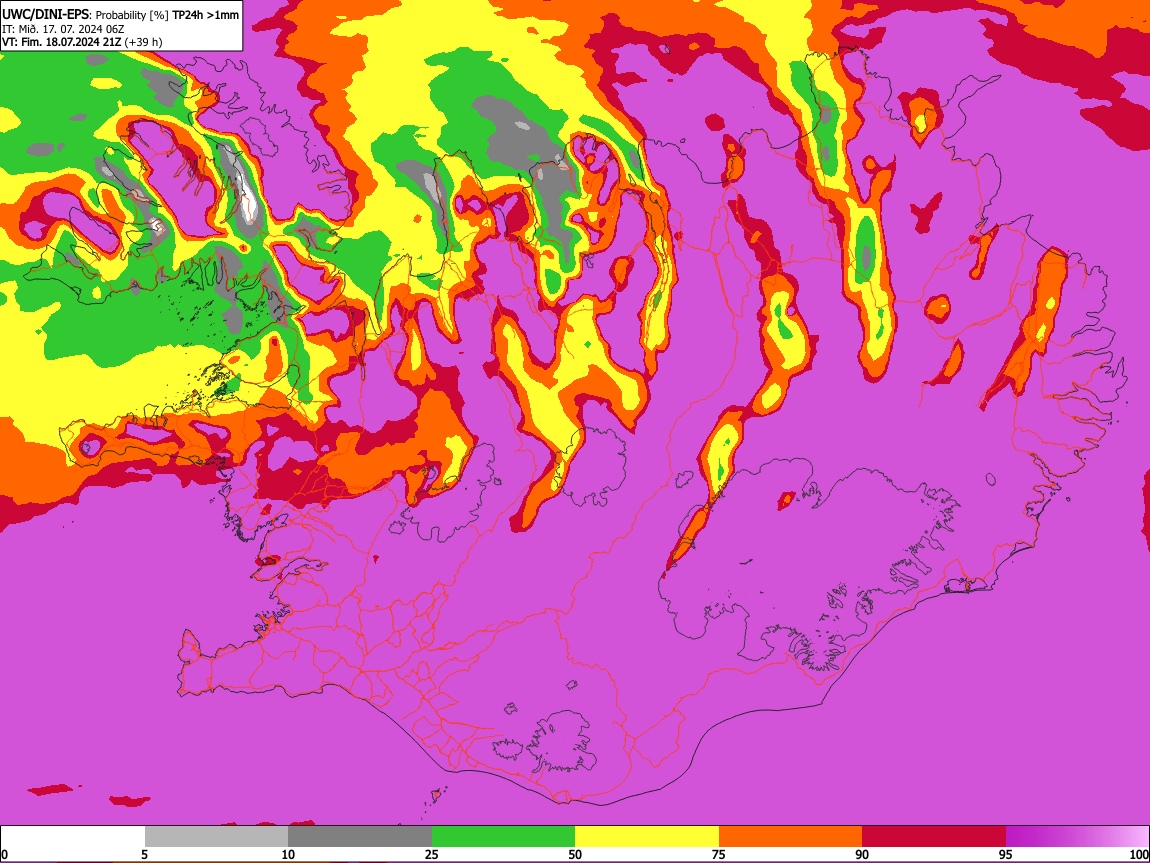The width and height of the screenshot is (1150, 863).
Task: Click the yellow 50–75% legend band
Action: tap(647, 837)
